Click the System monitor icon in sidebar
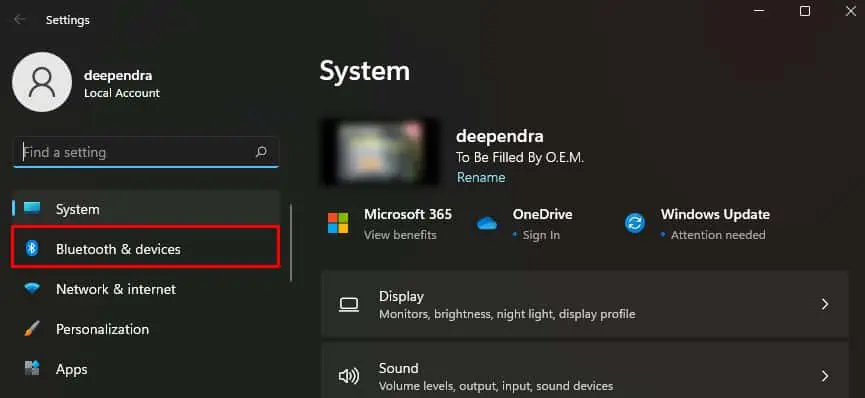The image size is (865, 398). 32,209
